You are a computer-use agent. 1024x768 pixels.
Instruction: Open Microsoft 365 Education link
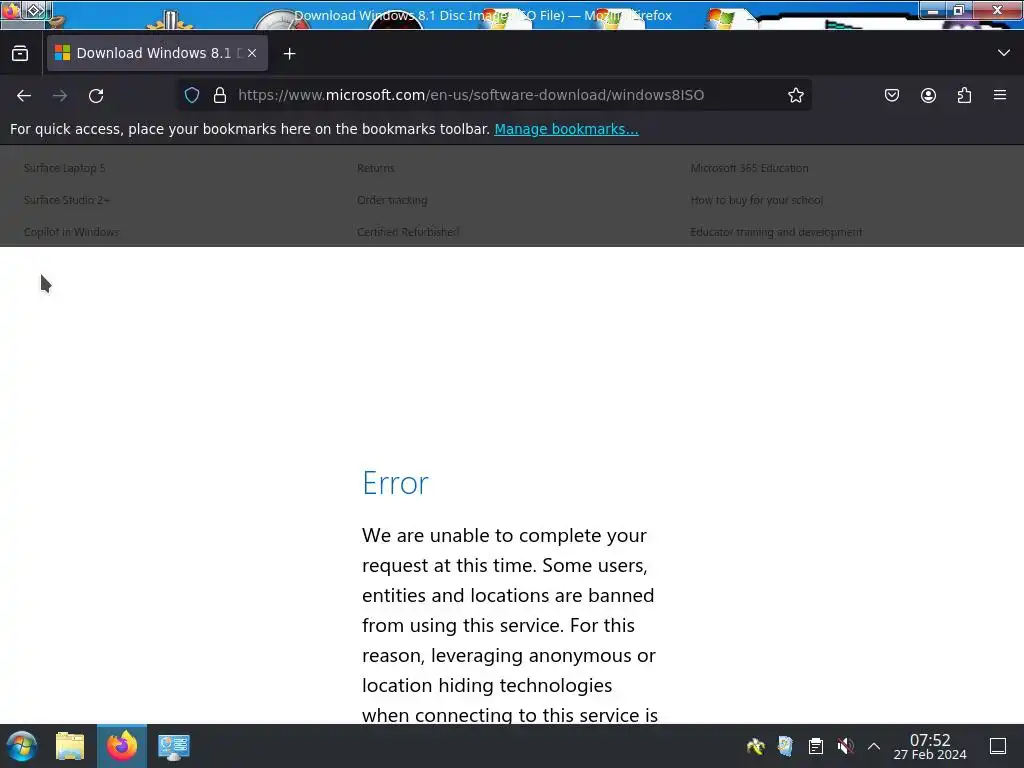tap(749, 168)
